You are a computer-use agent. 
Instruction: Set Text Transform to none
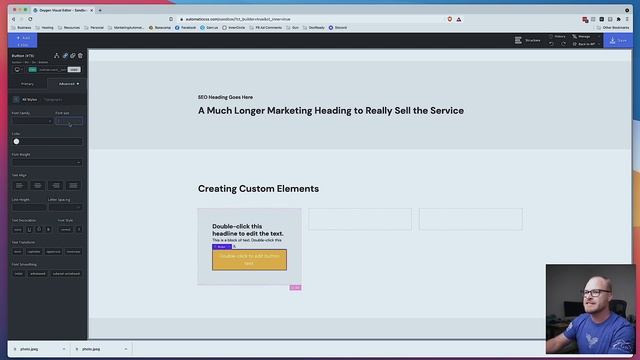(18, 252)
